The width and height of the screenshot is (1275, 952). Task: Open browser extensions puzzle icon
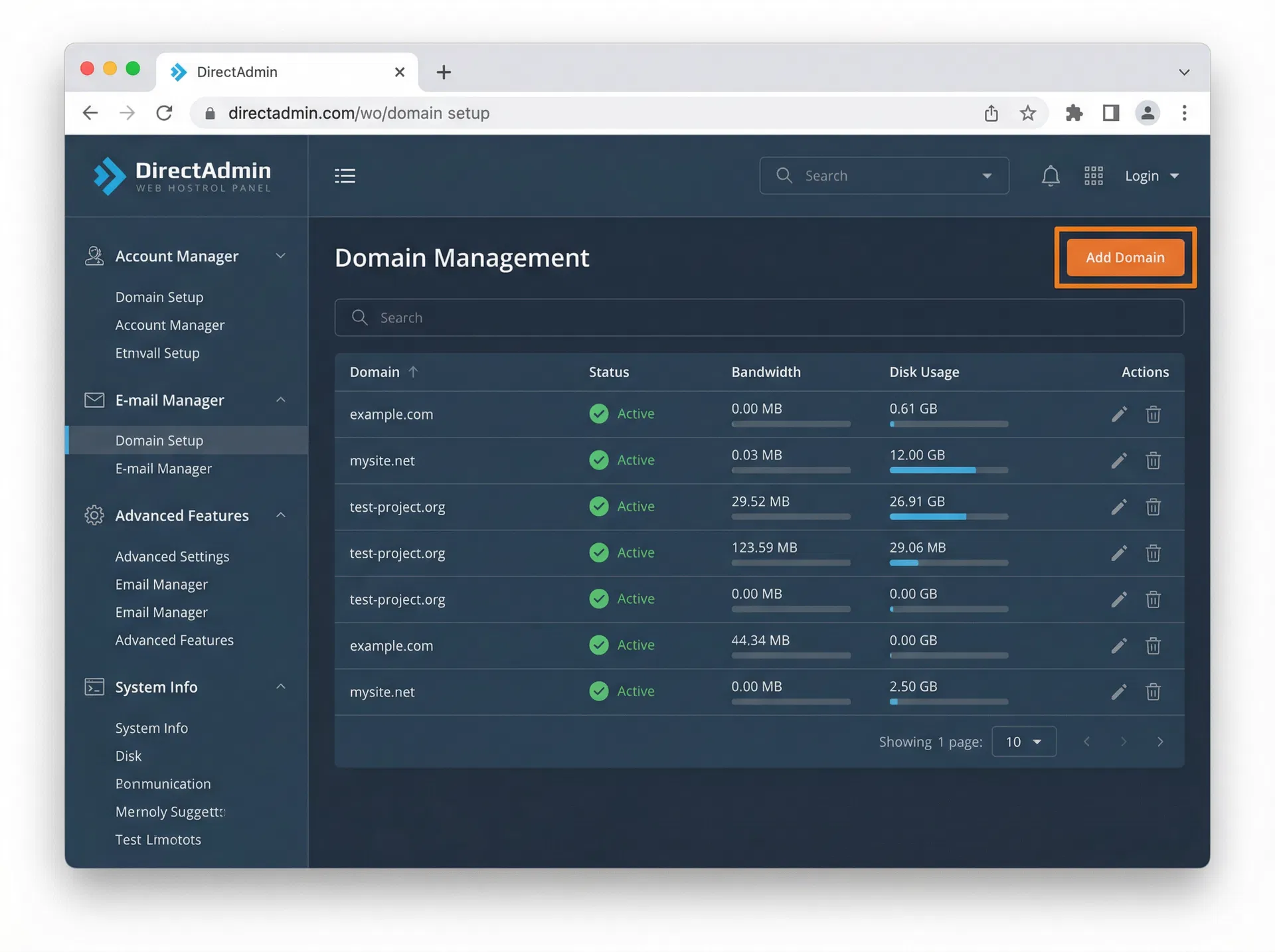(1074, 113)
